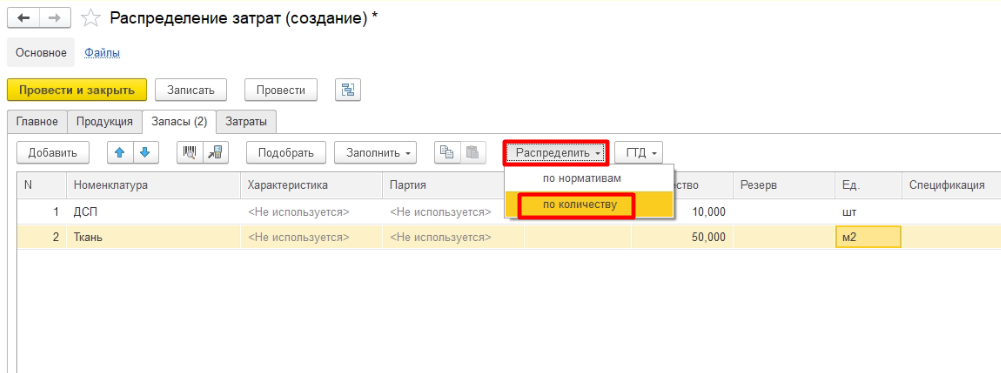Open the Заполнить dropdown

(375, 153)
